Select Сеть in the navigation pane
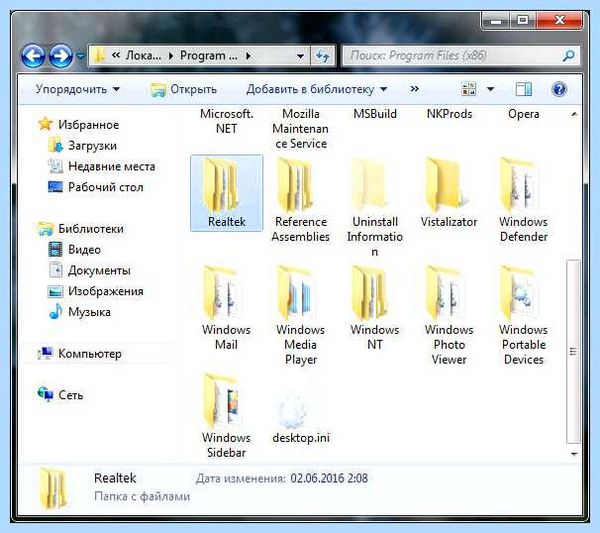600x533 pixels. (60, 394)
